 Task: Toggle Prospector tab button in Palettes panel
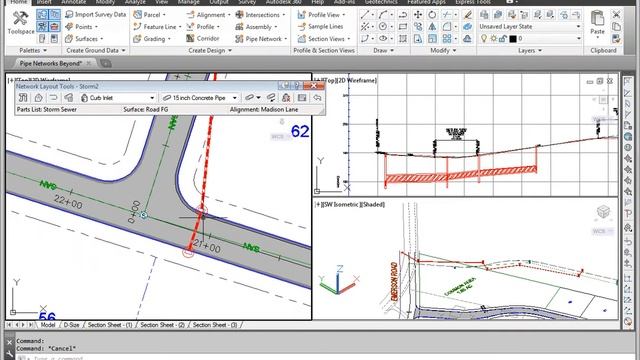coord(42,15)
